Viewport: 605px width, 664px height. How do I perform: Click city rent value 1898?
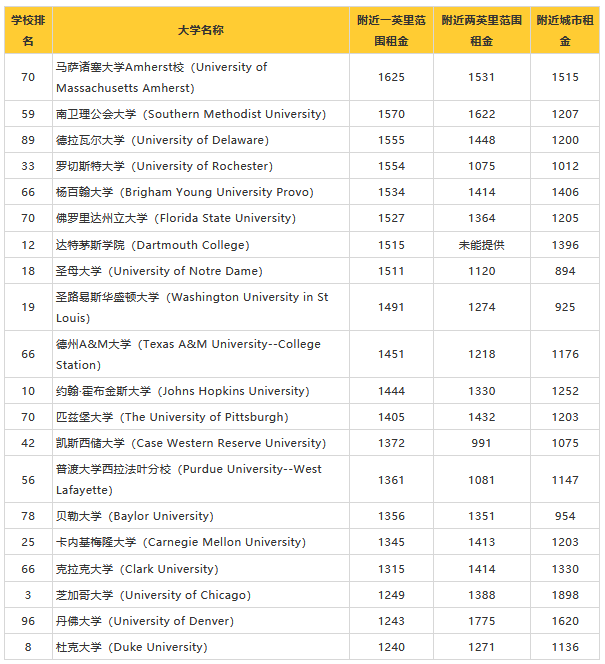click(565, 595)
